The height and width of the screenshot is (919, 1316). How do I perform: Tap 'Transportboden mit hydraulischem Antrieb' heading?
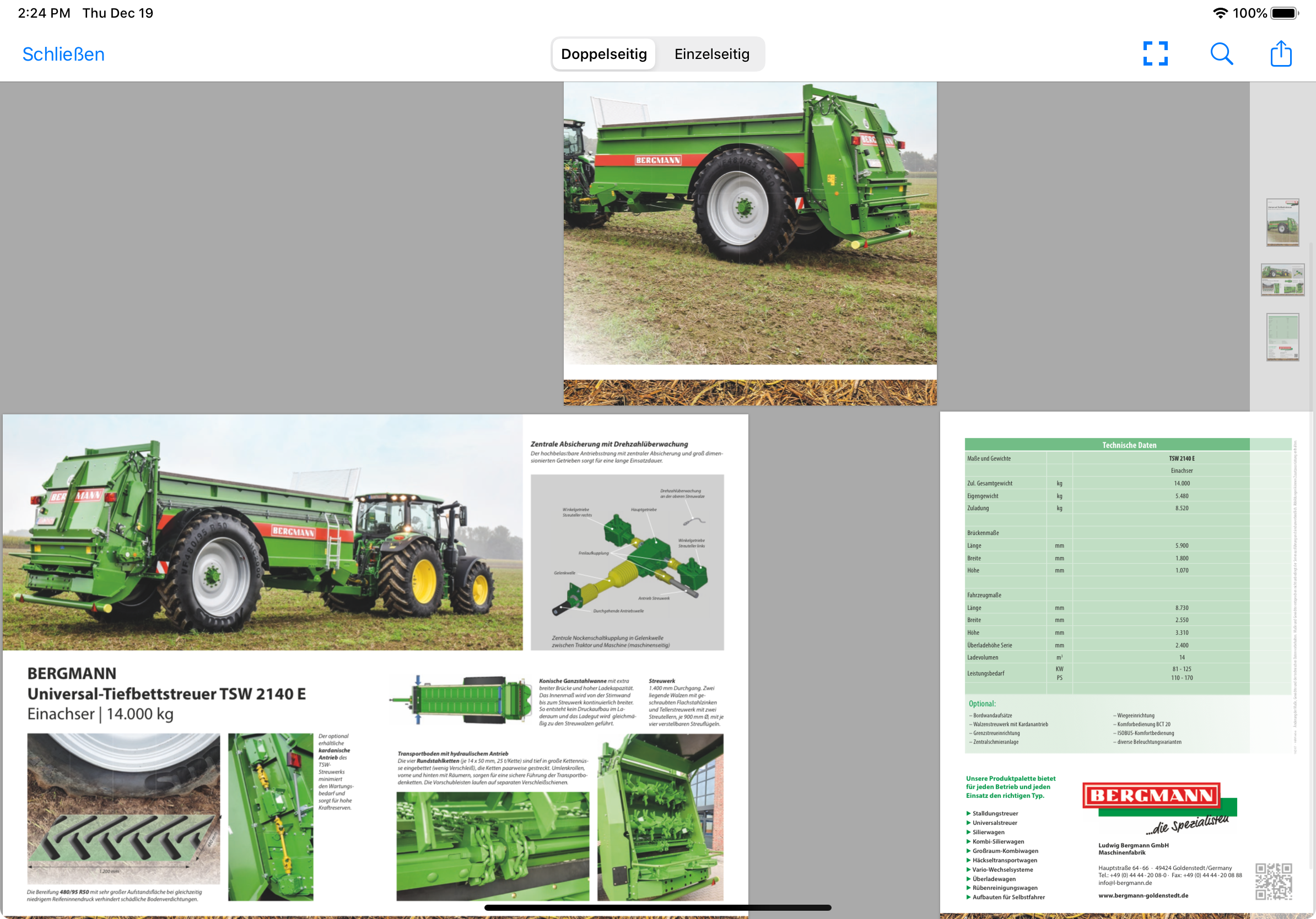[x=453, y=753]
